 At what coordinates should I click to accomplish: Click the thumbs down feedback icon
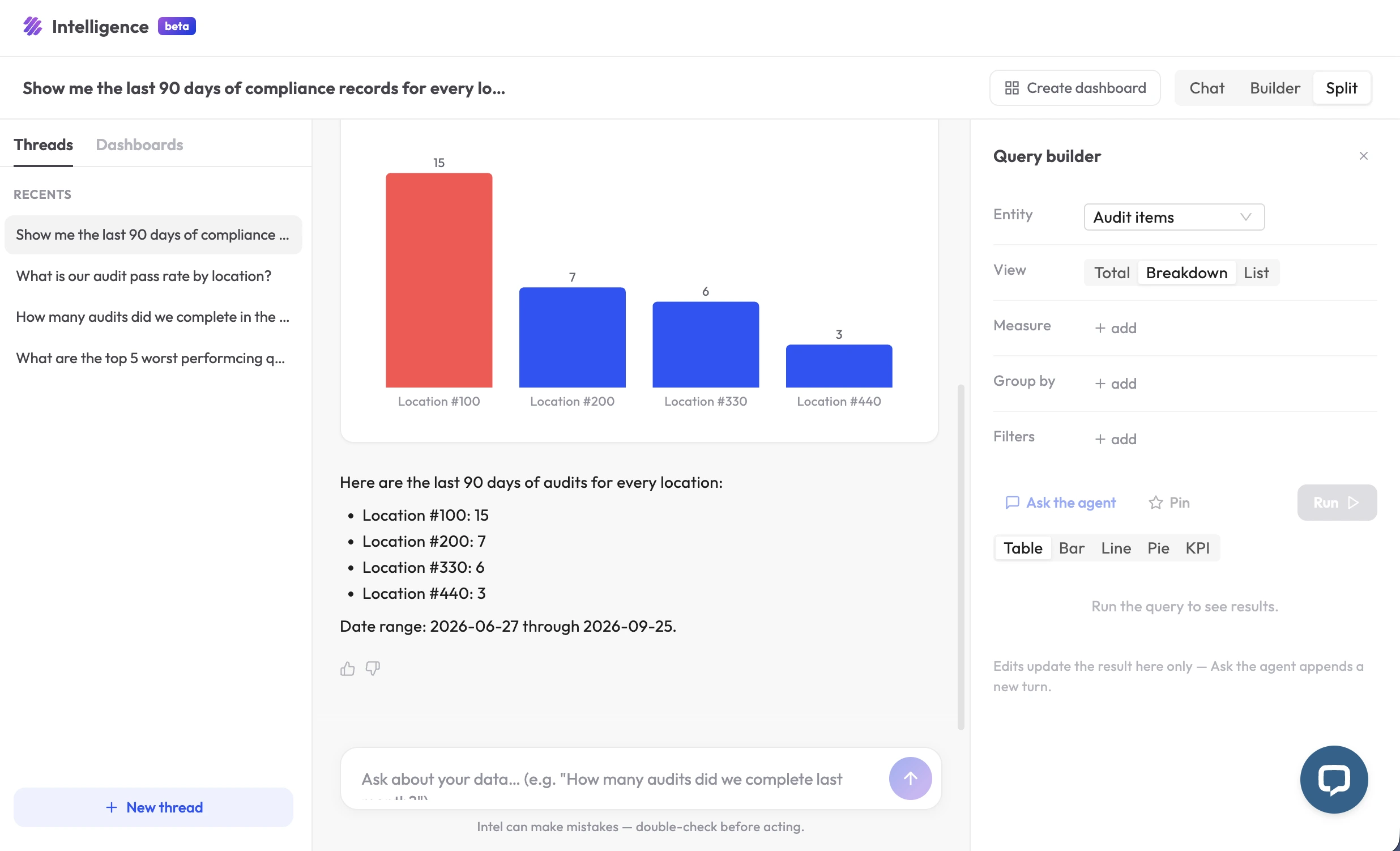[x=373, y=669]
